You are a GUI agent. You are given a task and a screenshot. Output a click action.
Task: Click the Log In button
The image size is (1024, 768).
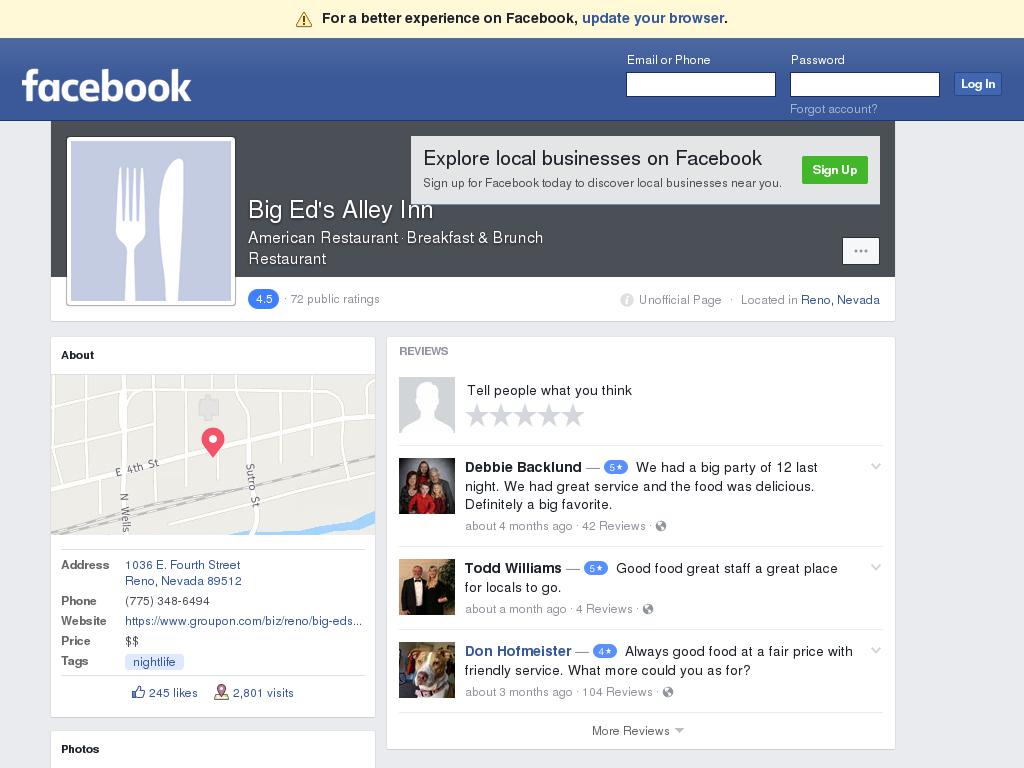[x=977, y=84]
